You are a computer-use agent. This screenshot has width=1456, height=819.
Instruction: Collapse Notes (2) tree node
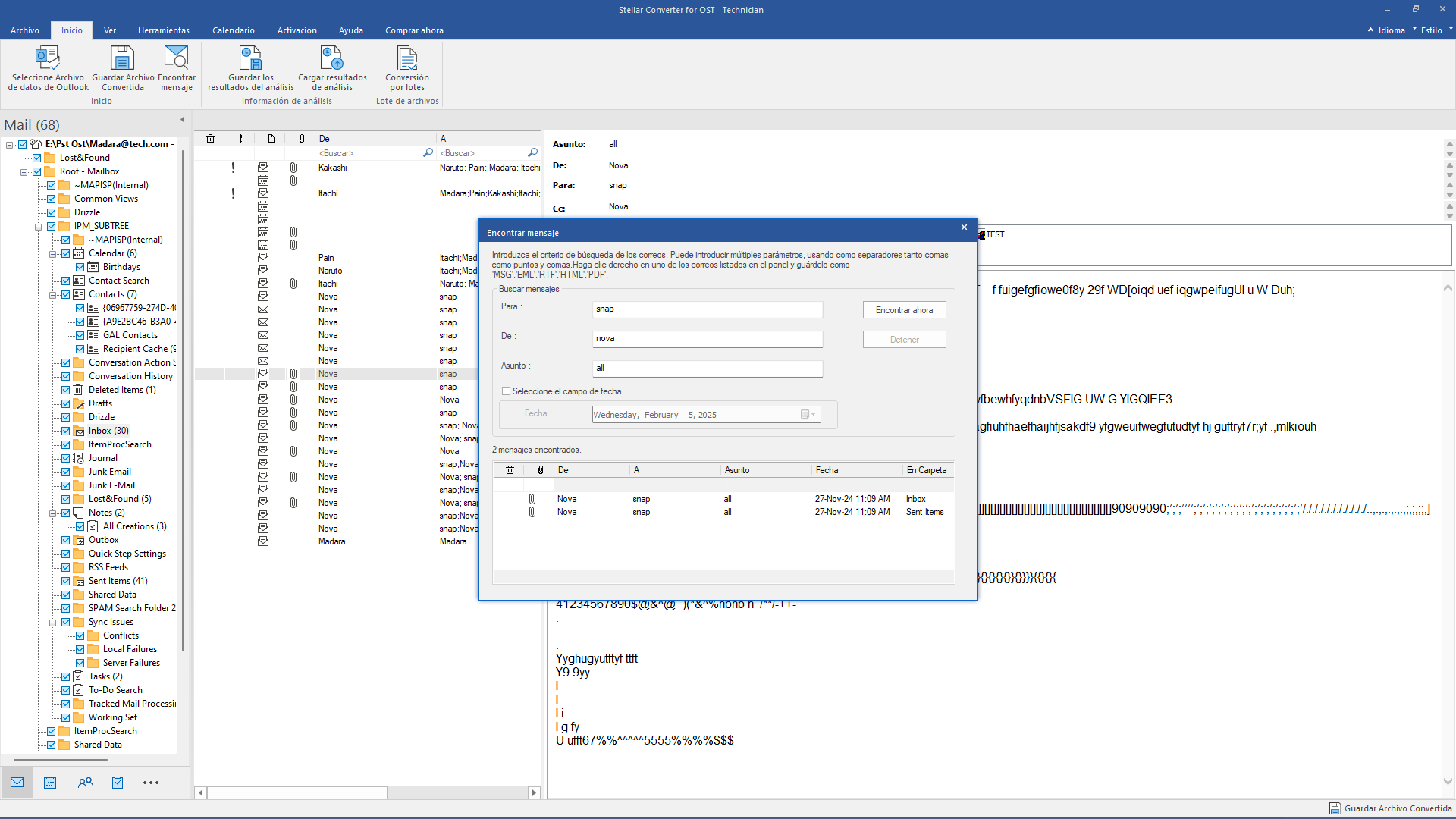tap(53, 513)
